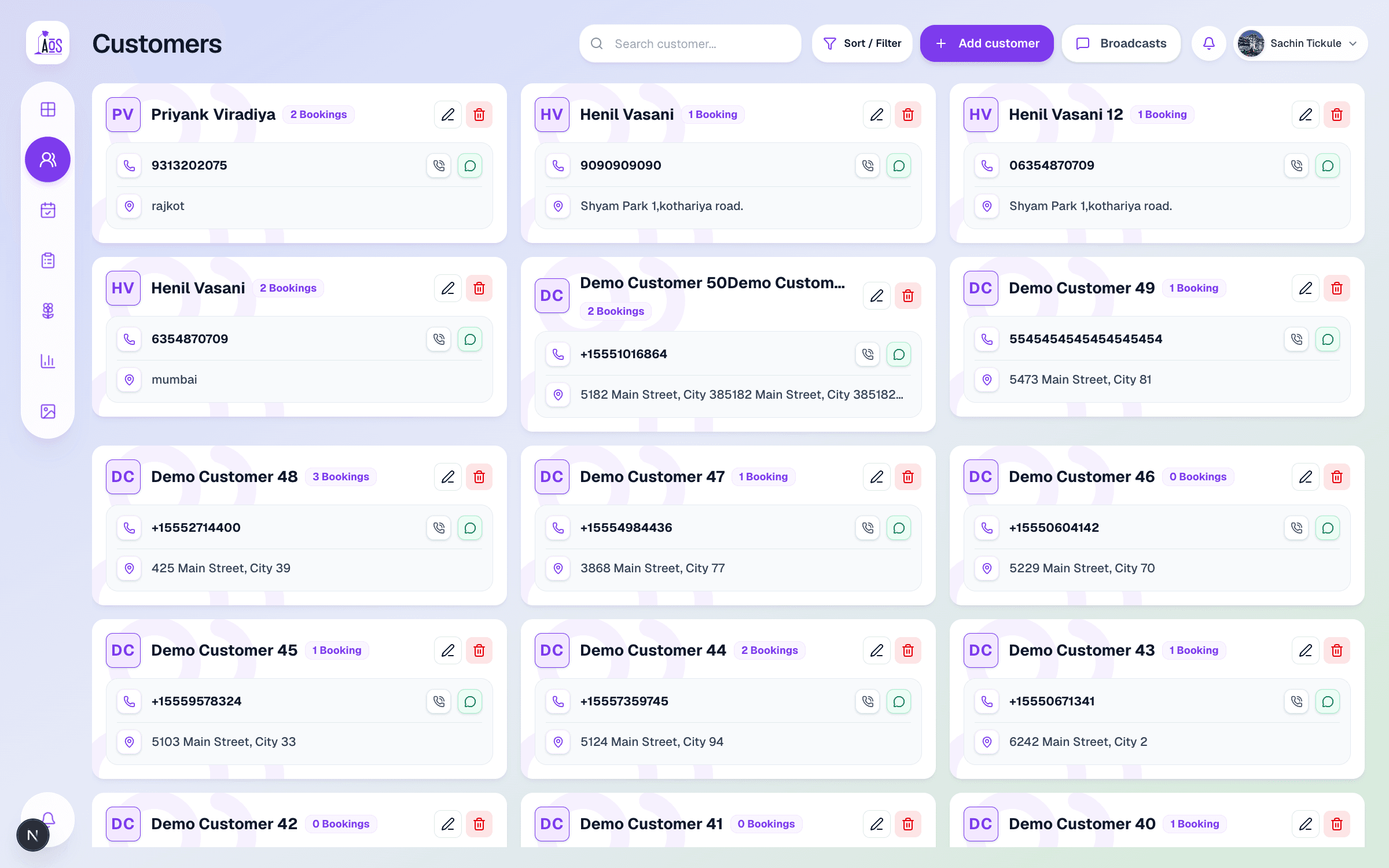1389x868 pixels.
Task: Delete Demo Customer 42
Action: coord(479,824)
